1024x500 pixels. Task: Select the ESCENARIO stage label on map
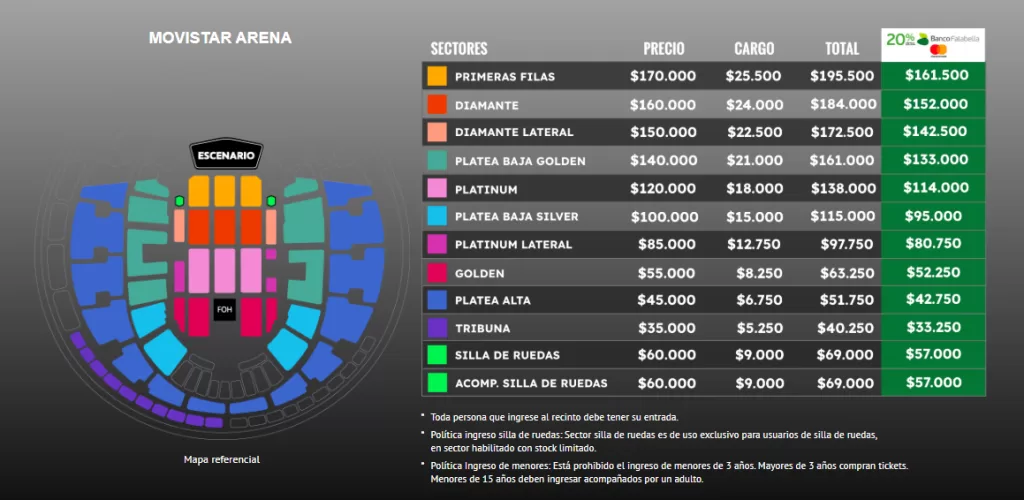click(x=227, y=156)
